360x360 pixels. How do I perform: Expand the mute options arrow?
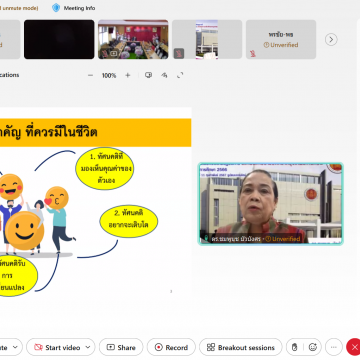pos(15,347)
